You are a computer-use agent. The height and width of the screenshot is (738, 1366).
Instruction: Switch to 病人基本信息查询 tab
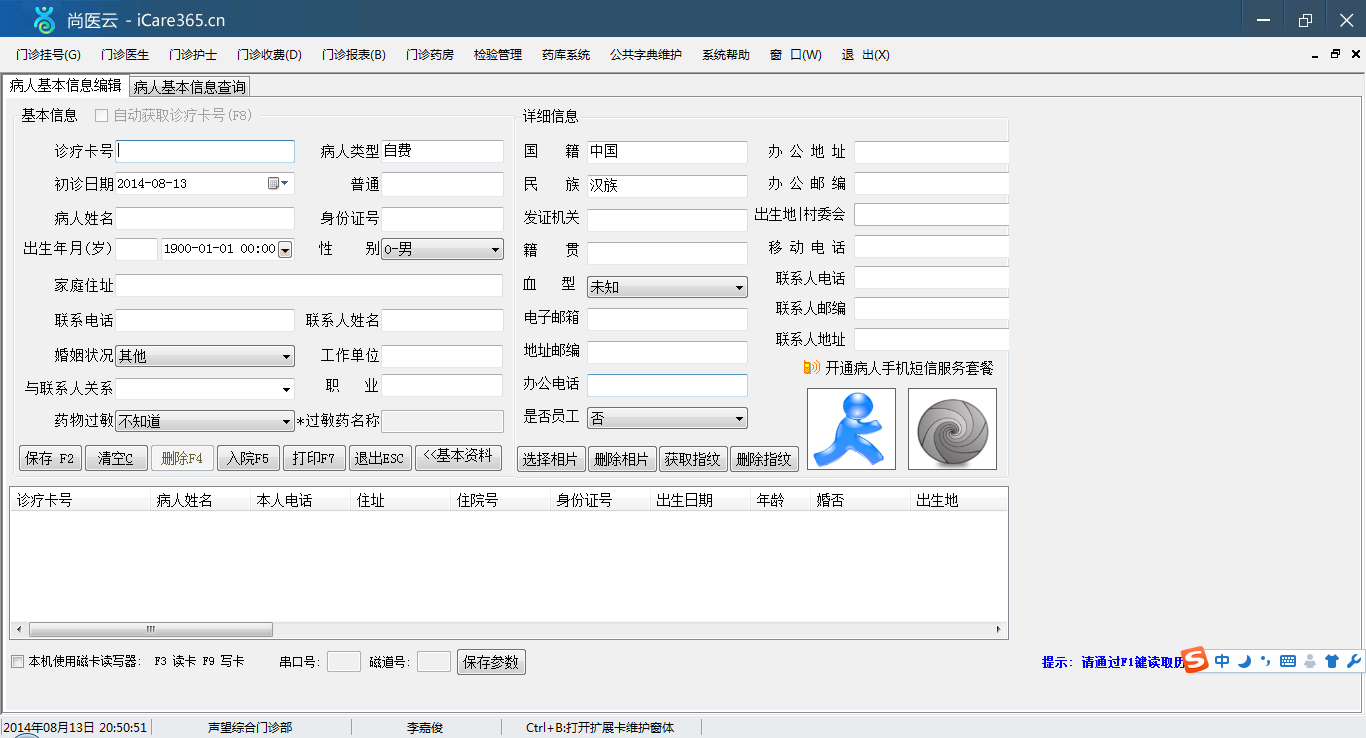click(x=189, y=87)
